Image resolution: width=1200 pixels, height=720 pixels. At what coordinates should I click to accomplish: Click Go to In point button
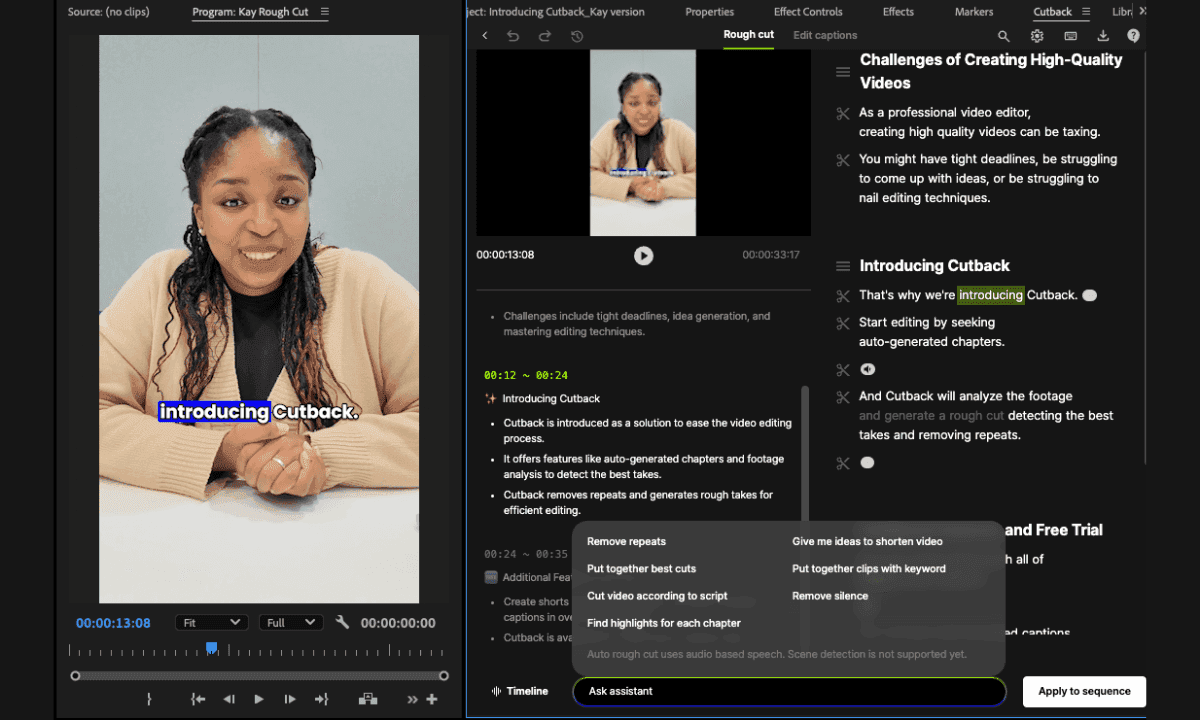tap(198, 700)
